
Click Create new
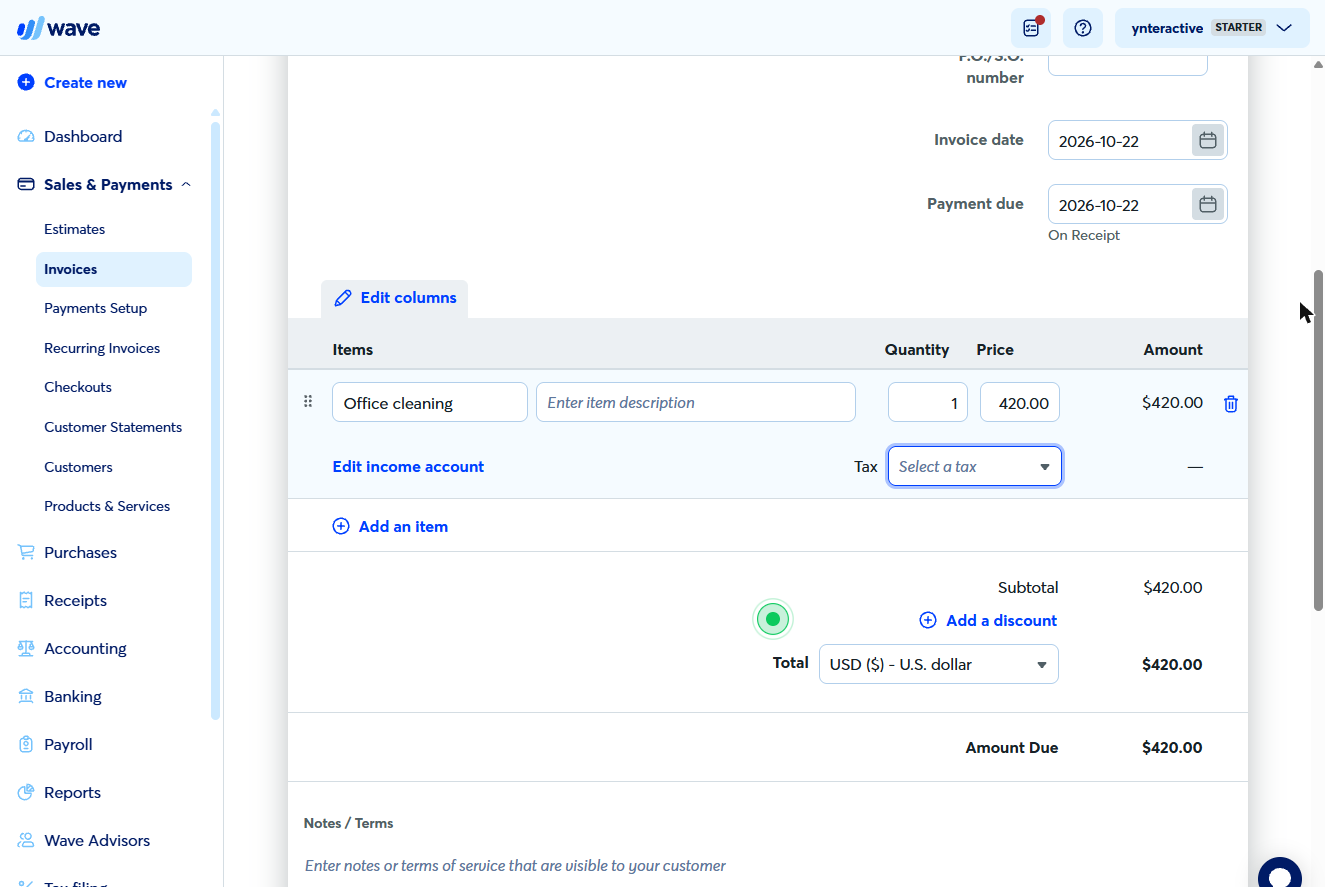click(85, 83)
